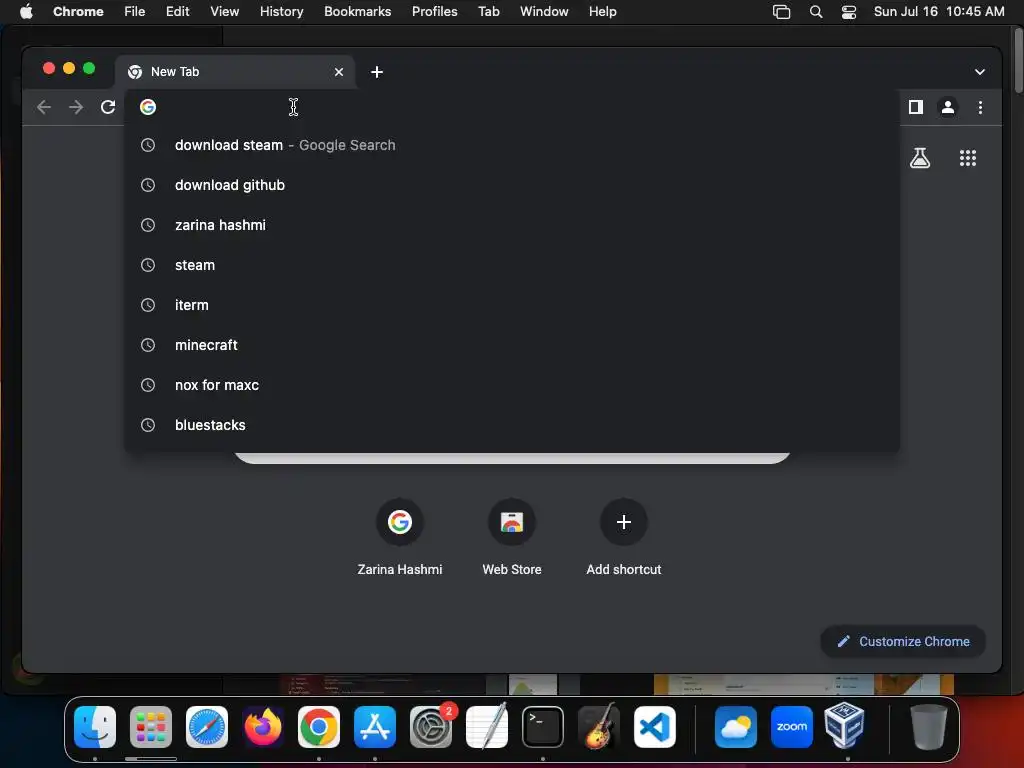Viewport: 1024px width, 768px height.
Task: Select the 'bluestacks' suggestion
Action: [512, 424]
